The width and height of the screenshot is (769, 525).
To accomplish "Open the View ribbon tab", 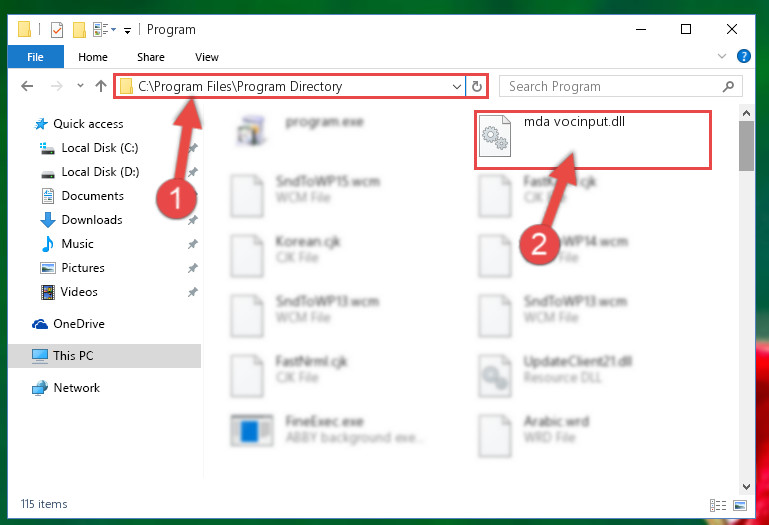I will (206, 57).
